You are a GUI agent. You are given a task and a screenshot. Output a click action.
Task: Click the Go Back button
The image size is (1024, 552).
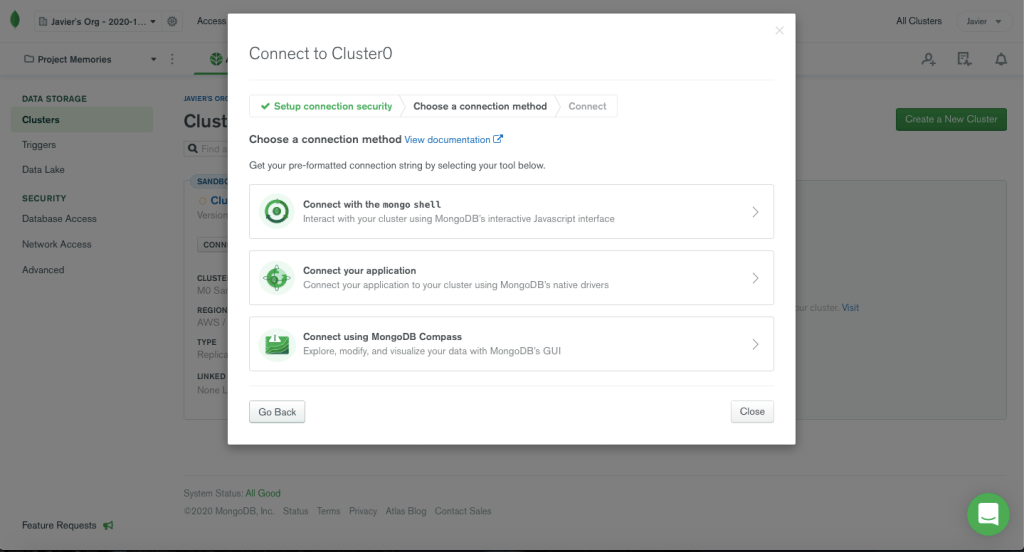(277, 412)
